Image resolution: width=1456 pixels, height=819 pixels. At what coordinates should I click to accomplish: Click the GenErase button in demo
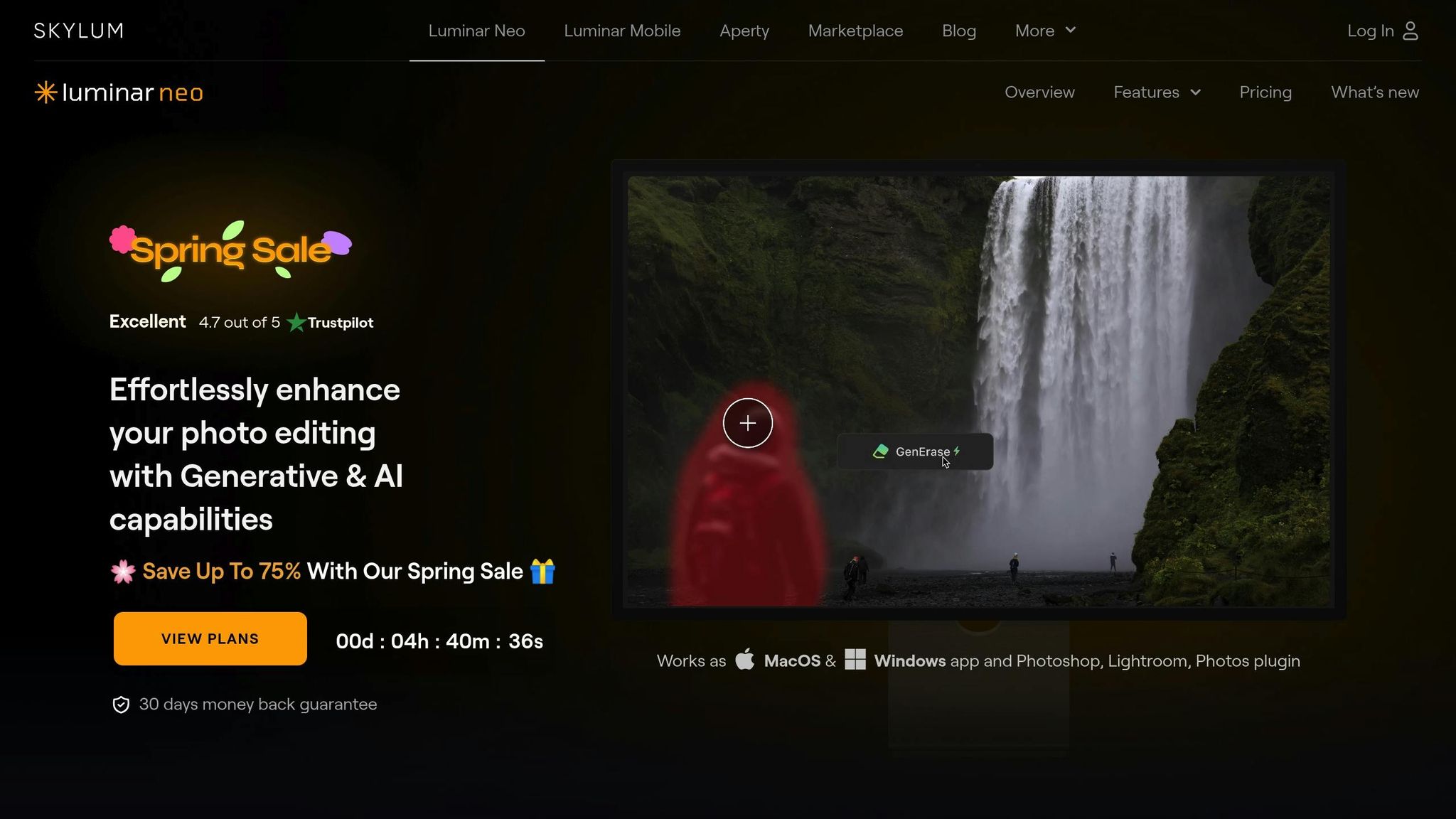(915, 451)
